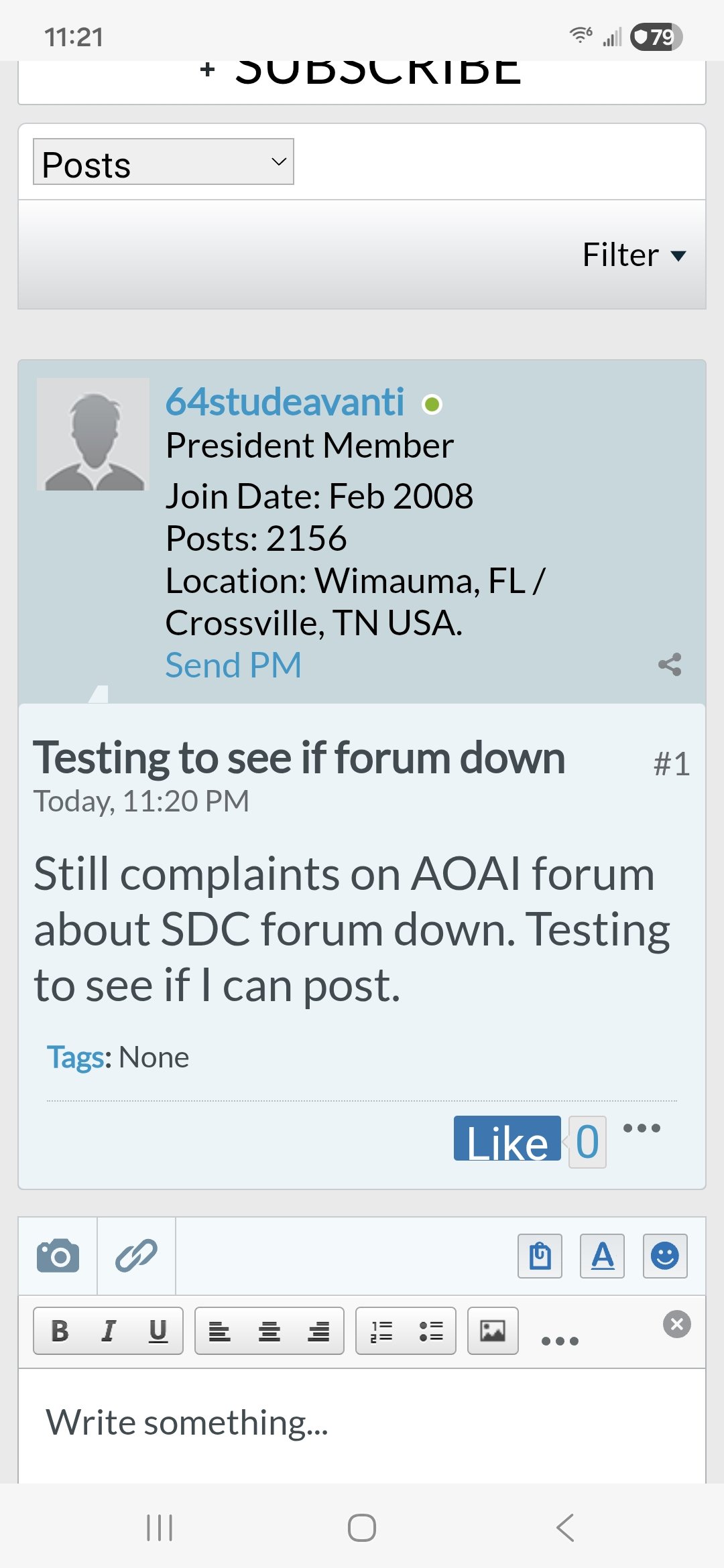724x1568 pixels.
Task: Center align the text
Action: [269, 1331]
